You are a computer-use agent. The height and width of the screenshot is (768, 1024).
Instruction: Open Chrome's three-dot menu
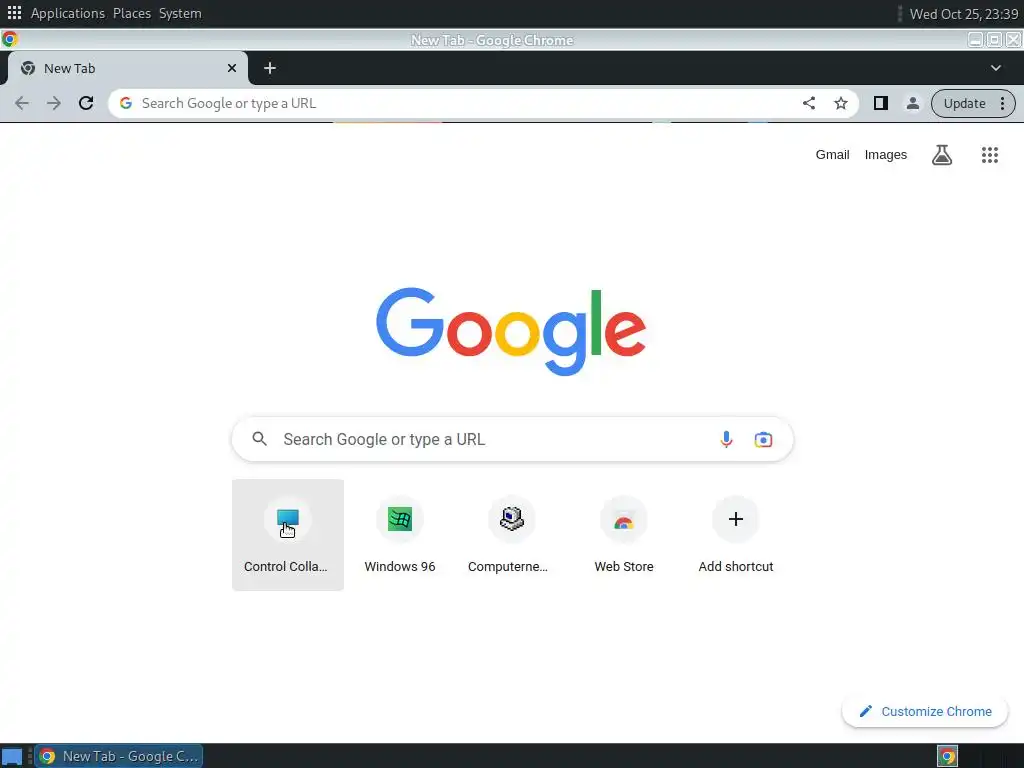coord(1002,103)
